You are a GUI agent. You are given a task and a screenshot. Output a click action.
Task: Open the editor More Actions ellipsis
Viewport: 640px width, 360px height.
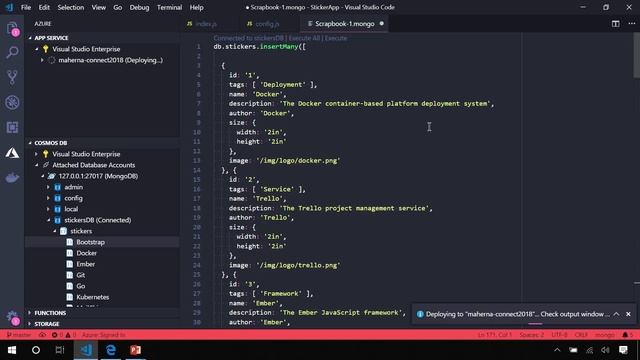coord(631,24)
